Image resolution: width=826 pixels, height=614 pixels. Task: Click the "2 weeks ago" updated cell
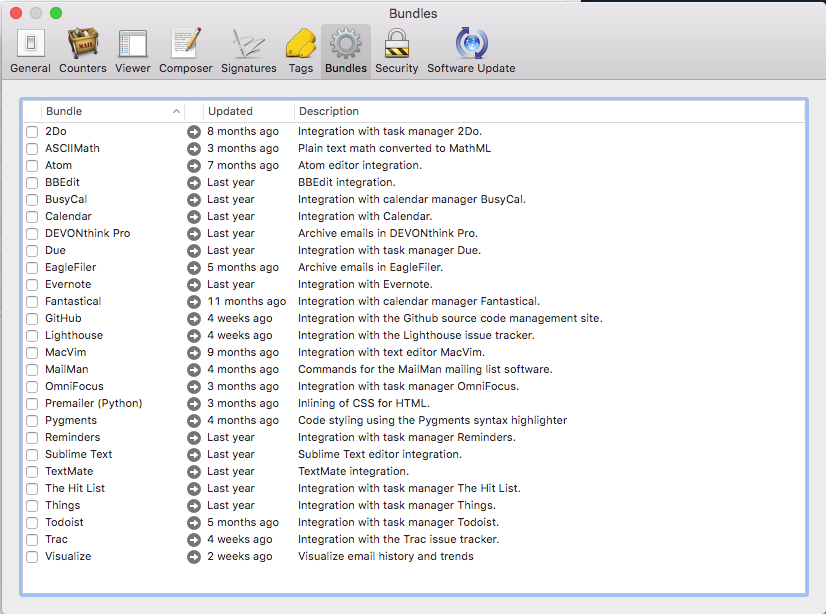(240, 556)
